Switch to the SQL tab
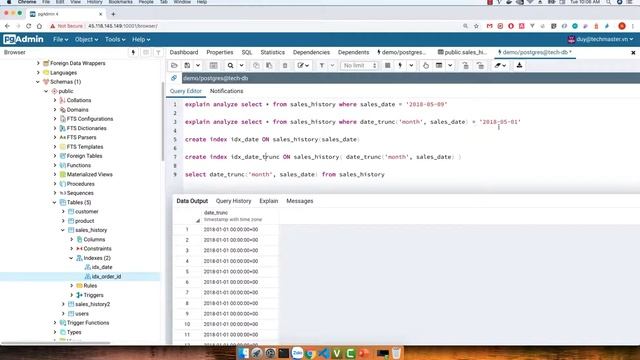Viewport: 640px width, 360px height. [247, 52]
